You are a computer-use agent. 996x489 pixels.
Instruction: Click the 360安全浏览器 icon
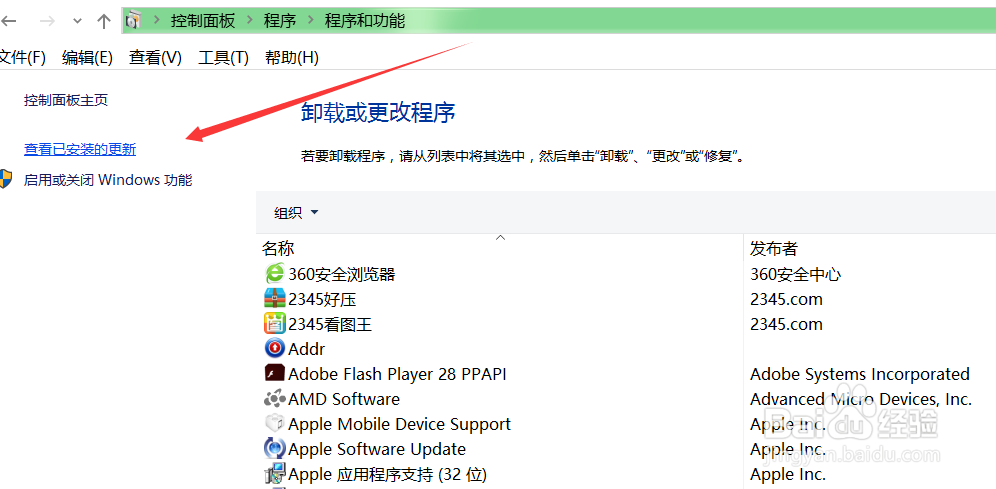(x=274, y=274)
